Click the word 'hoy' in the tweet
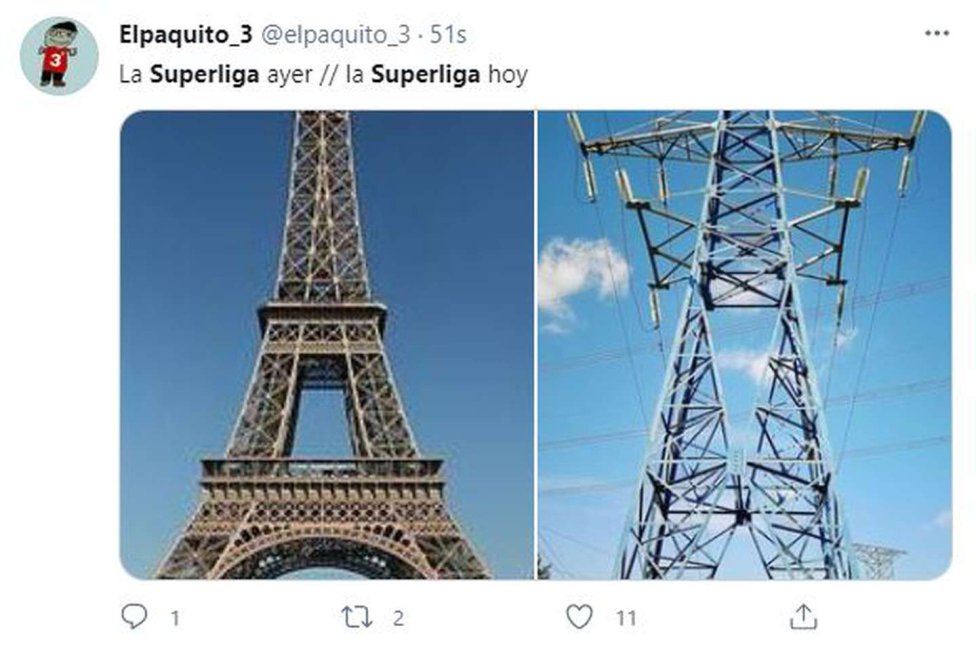The width and height of the screenshot is (976, 647). coord(507,75)
